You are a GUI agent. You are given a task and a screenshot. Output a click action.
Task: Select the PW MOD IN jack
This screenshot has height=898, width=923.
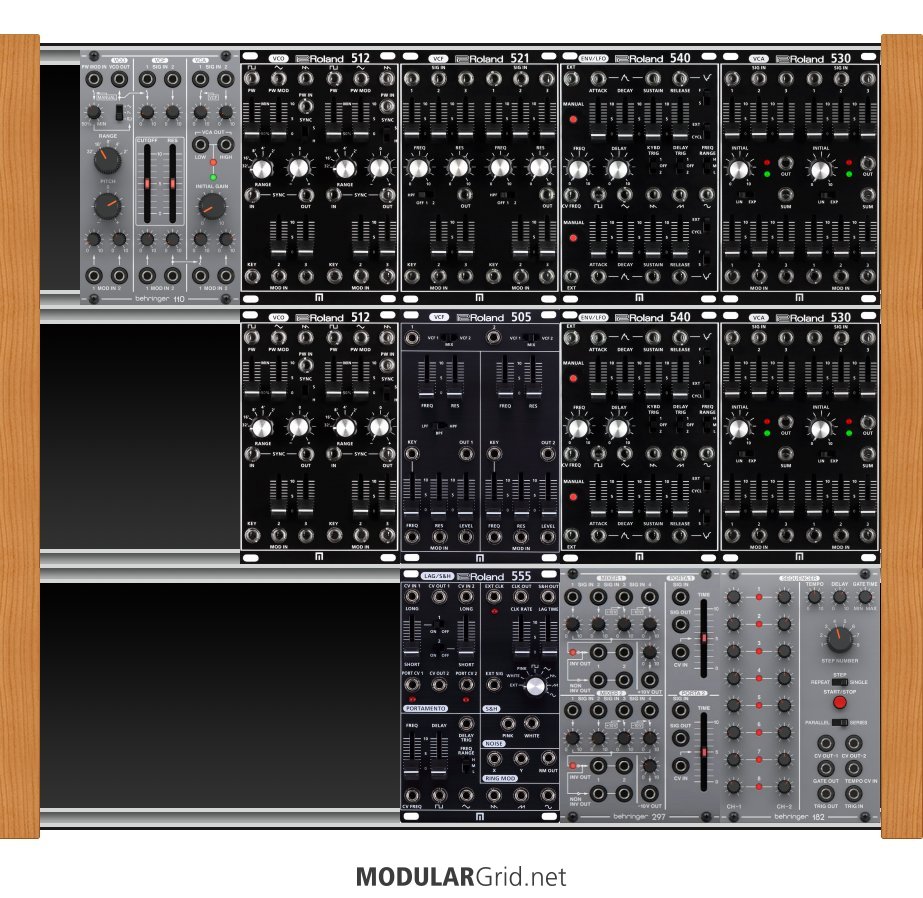pyautogui.click(x=94, y=79)
